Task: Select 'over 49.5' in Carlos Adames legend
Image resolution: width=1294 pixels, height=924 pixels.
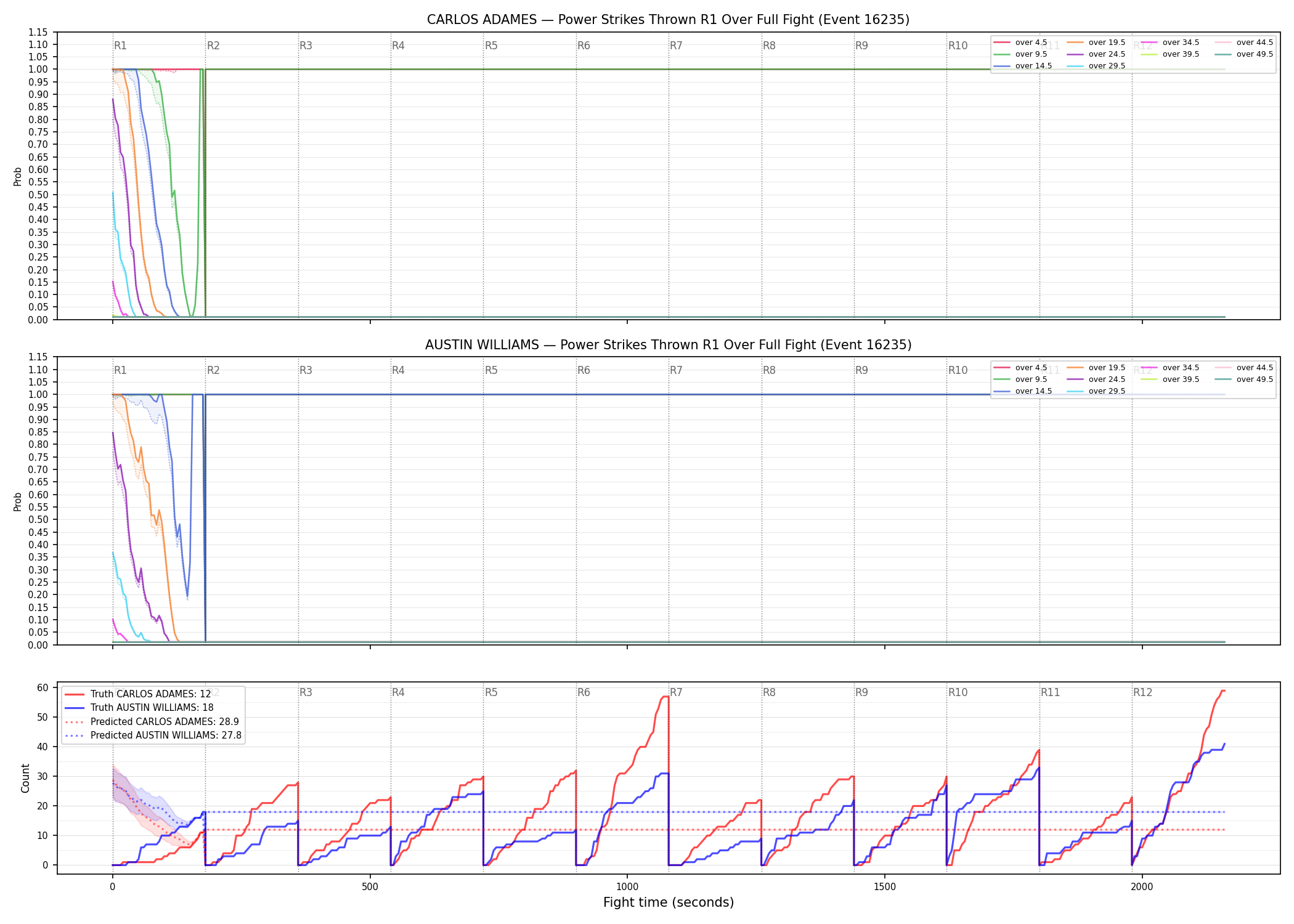Action: pos(1244,54)
